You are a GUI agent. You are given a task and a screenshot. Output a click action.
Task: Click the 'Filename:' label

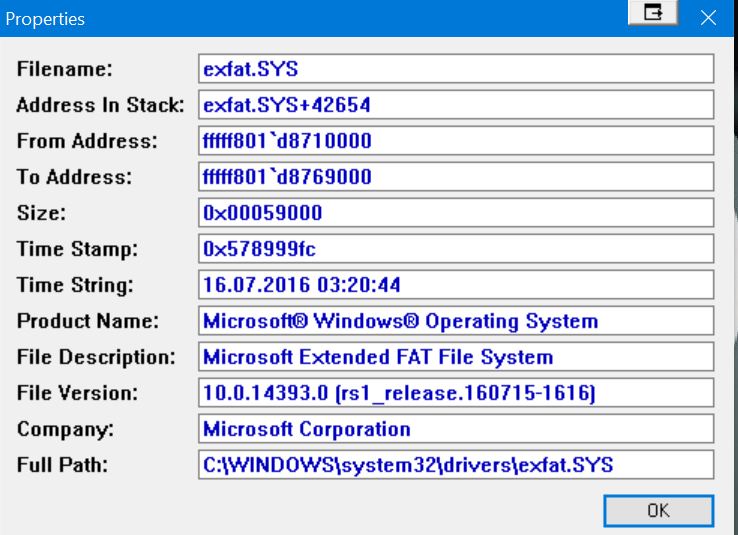point(65,69)
